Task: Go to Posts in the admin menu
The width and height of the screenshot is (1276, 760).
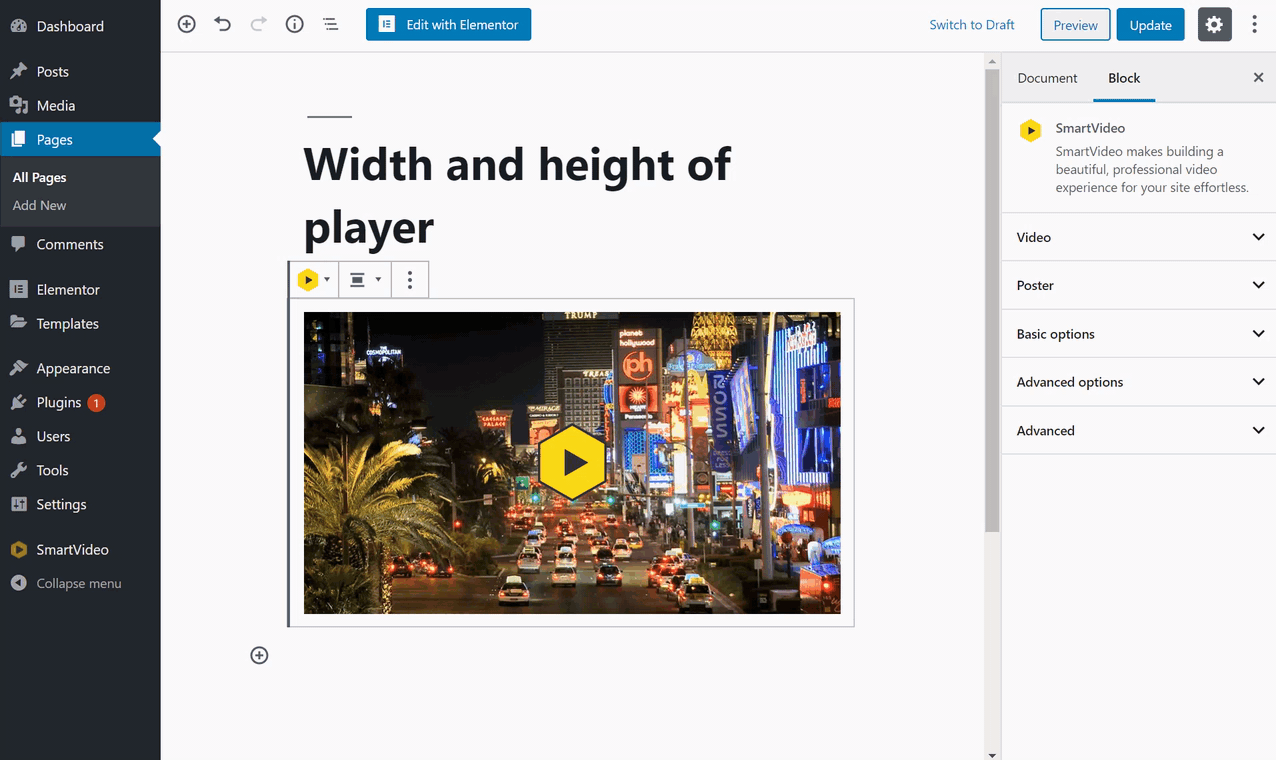Action: coord(80,72)
